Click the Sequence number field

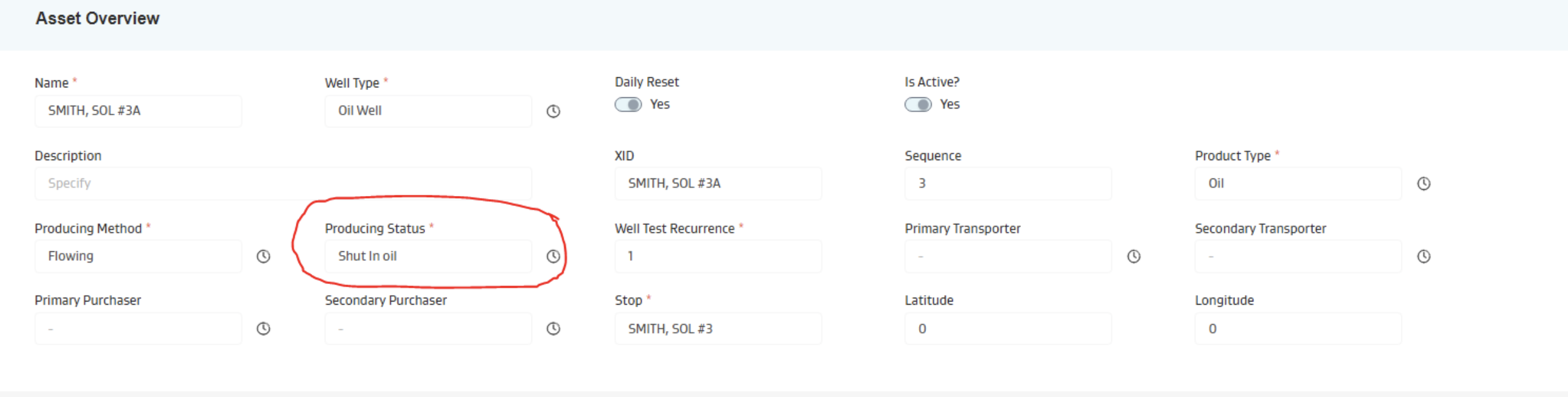[x=1008, y=183]
